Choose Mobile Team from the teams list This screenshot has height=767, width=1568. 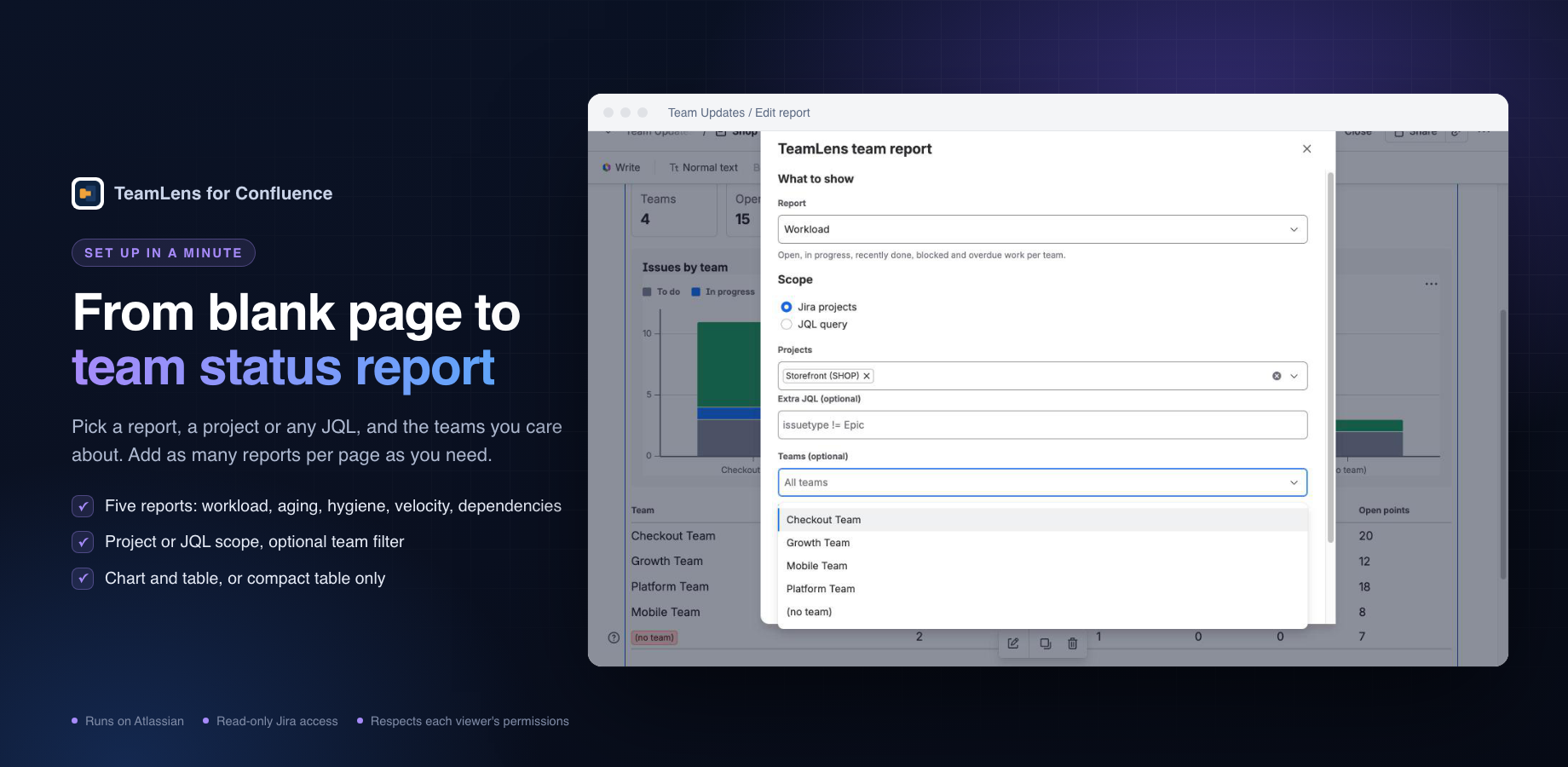click(1042, 566)
